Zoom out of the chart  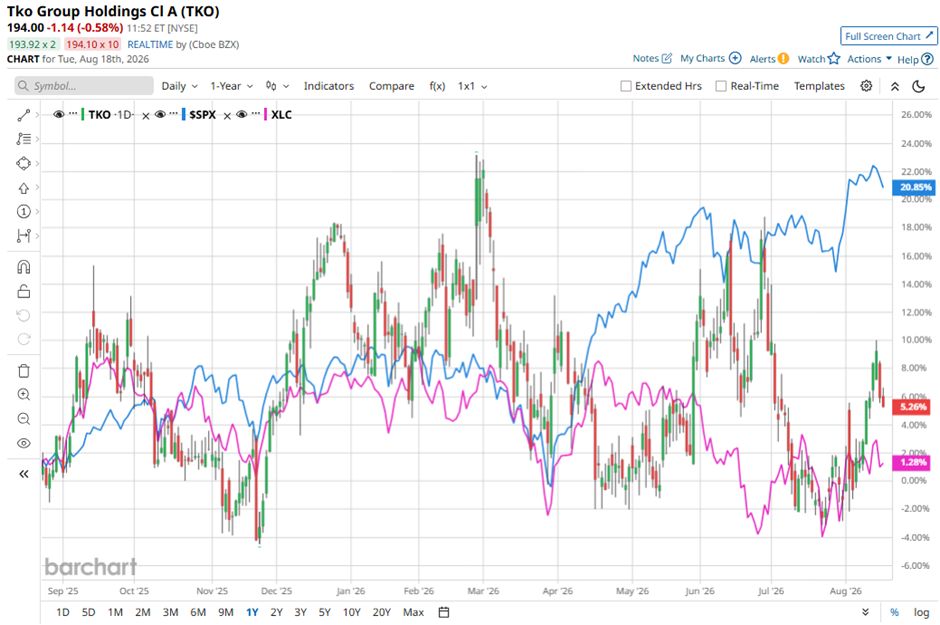pyautogui.click(x=23, y=419)
